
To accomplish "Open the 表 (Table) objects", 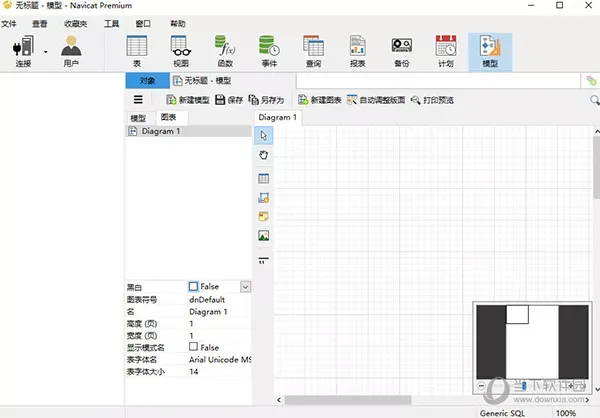I will coord(137,51).
